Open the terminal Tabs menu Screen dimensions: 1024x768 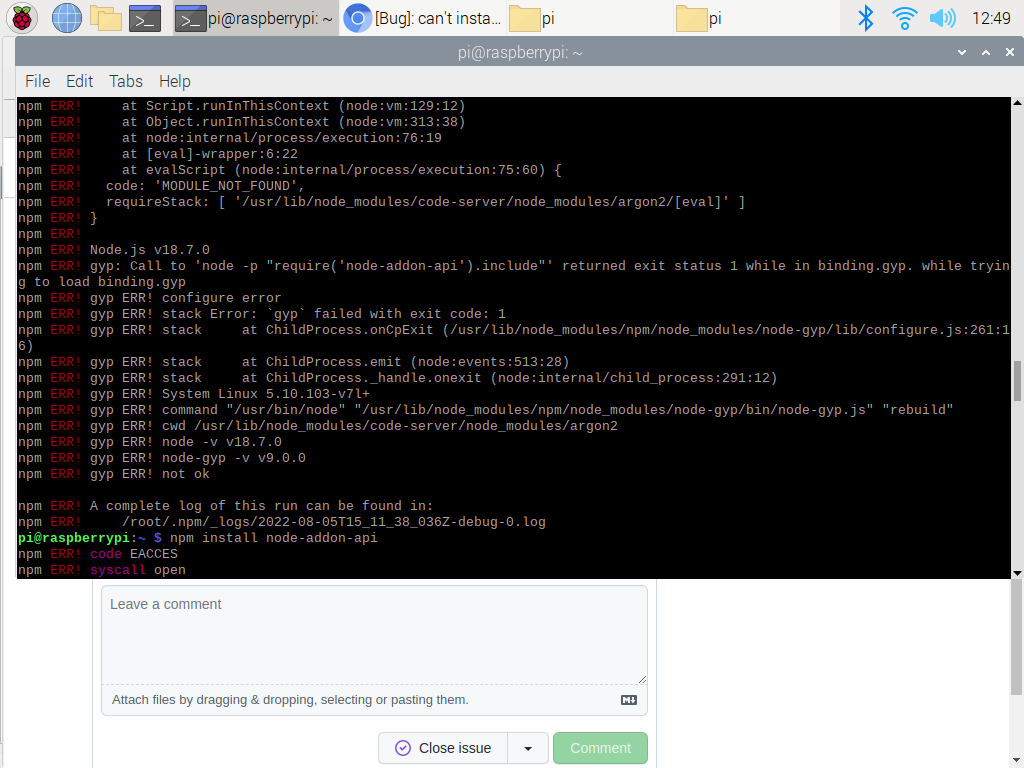pos(125,81)
